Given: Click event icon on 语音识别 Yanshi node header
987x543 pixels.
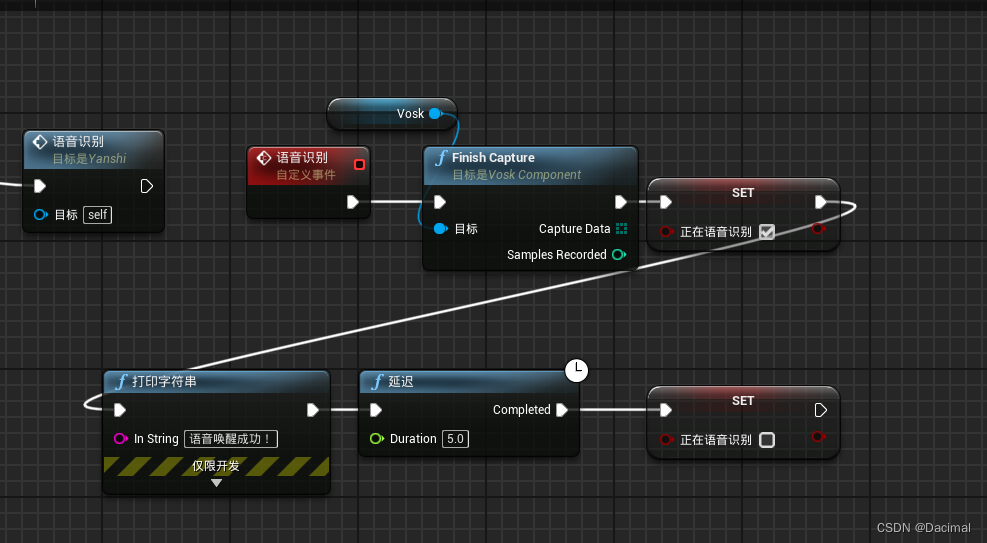Looking at the screenshot, I should click(40, 142).
